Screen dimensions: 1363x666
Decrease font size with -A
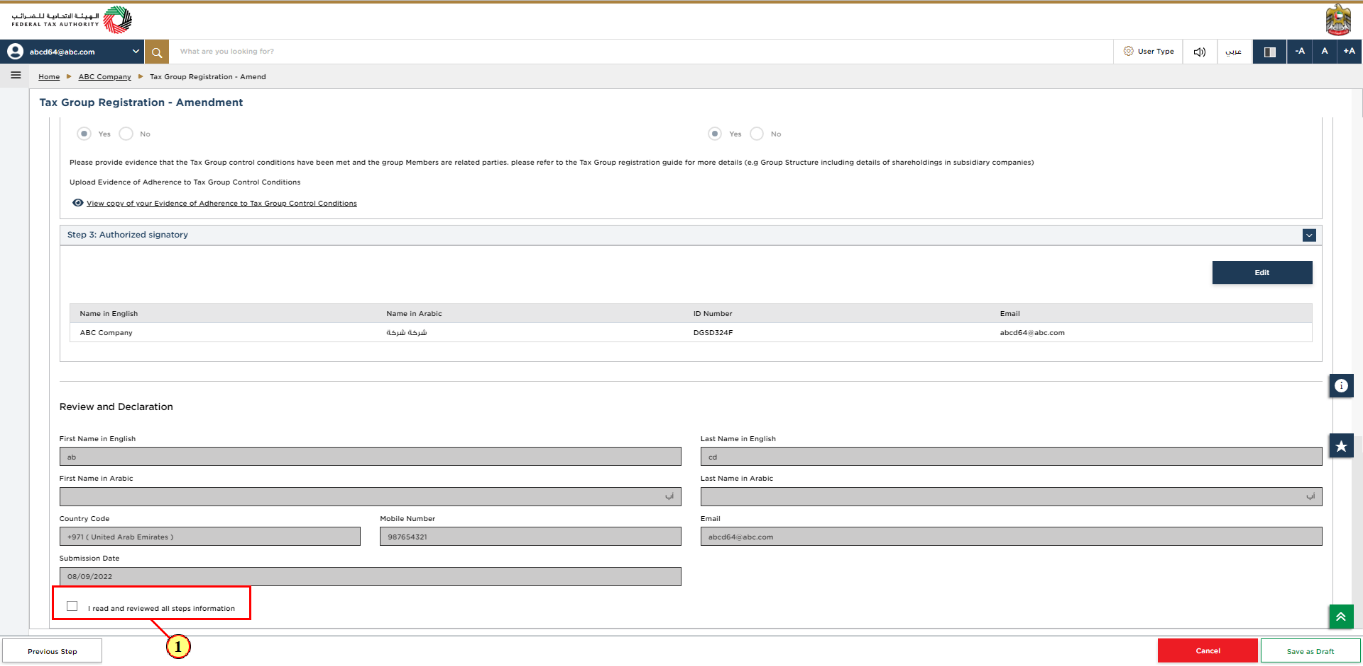pyautogui.click(x=1299, y=51)
